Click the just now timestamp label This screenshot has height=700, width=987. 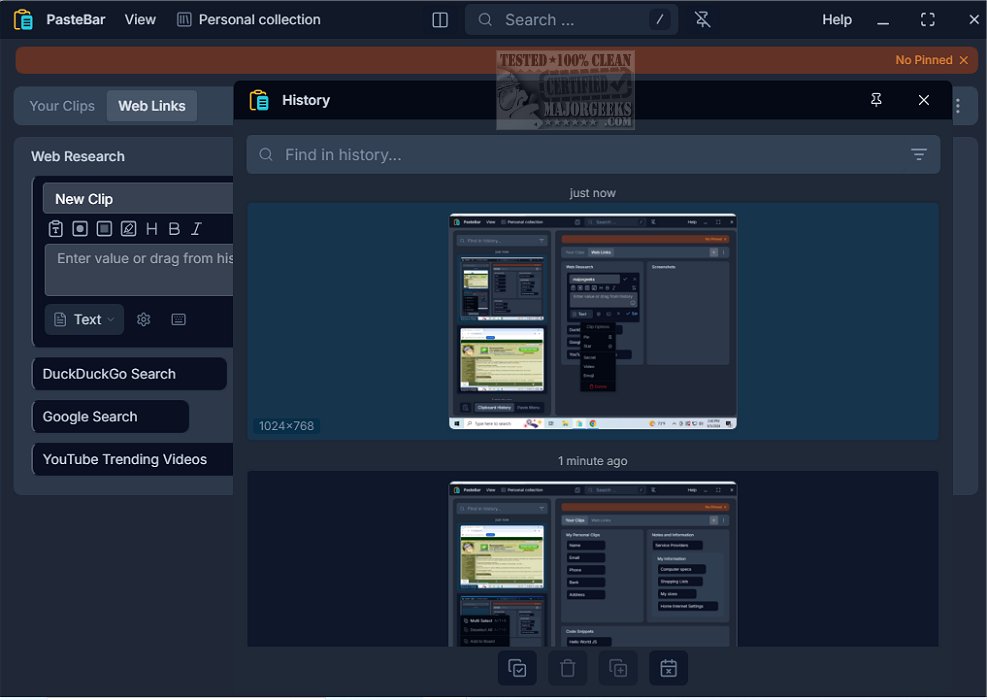[592, 193]
